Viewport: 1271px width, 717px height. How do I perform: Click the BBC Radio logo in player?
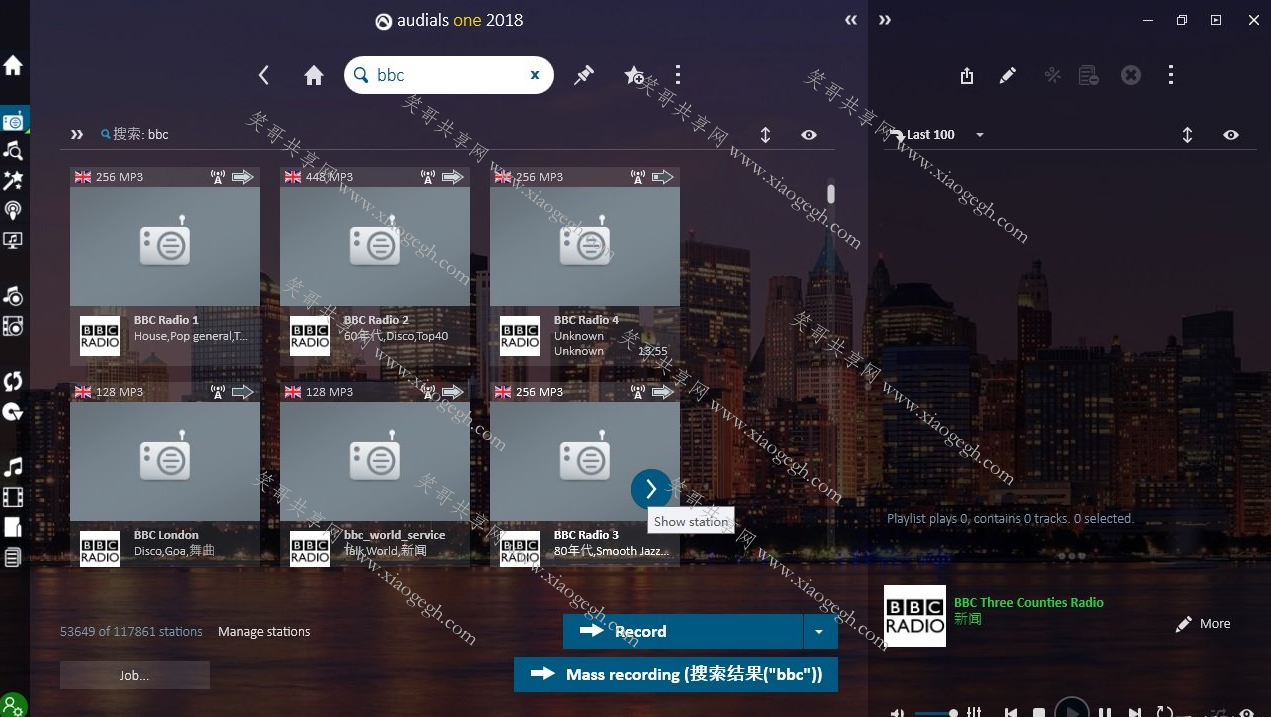pos(915,616)
